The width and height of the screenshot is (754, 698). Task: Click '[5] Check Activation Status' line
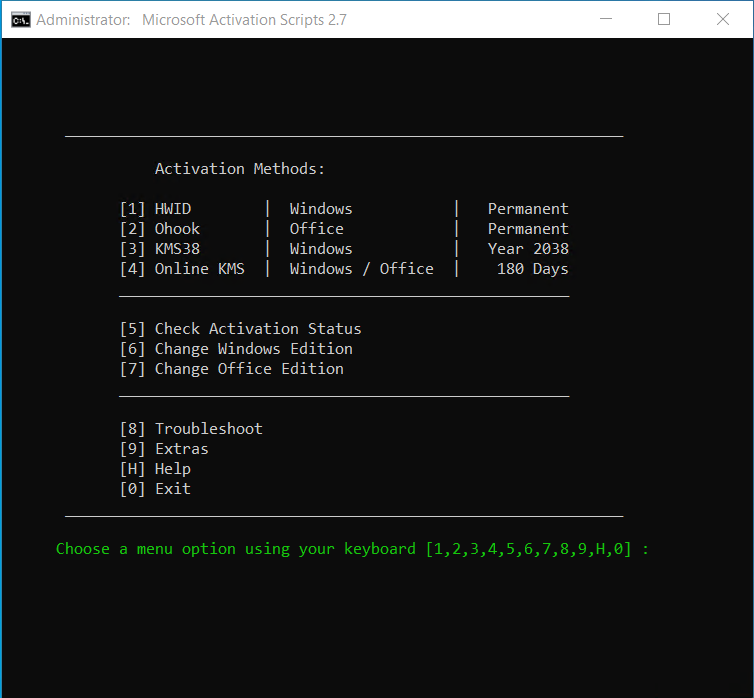click(241, 329)
